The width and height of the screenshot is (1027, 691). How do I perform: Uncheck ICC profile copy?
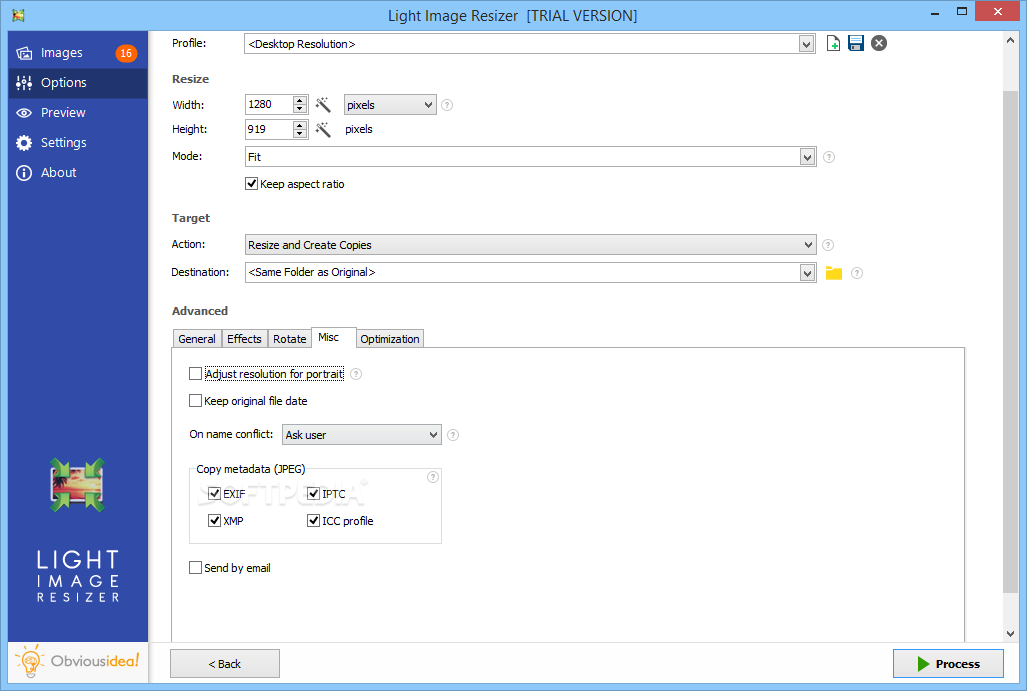pos(313,521)
